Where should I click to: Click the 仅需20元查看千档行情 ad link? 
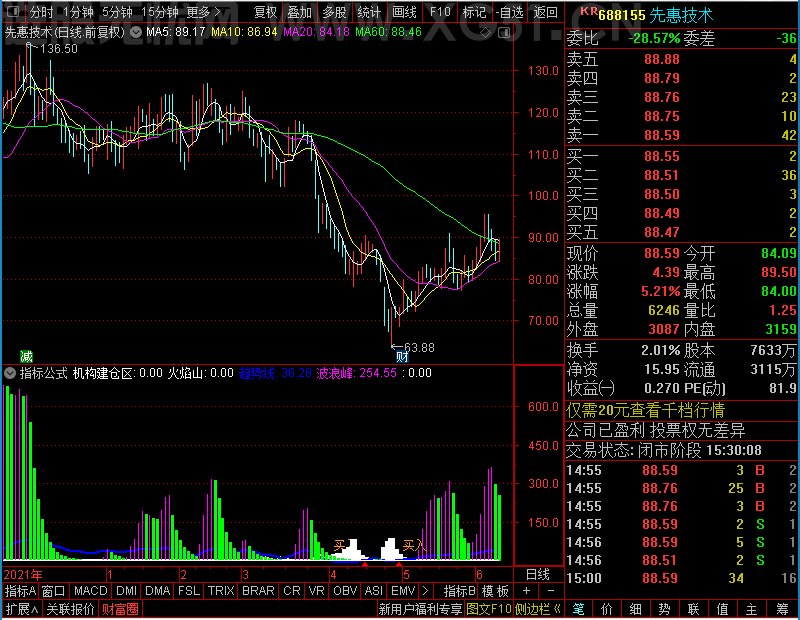(x=645, y=410)
